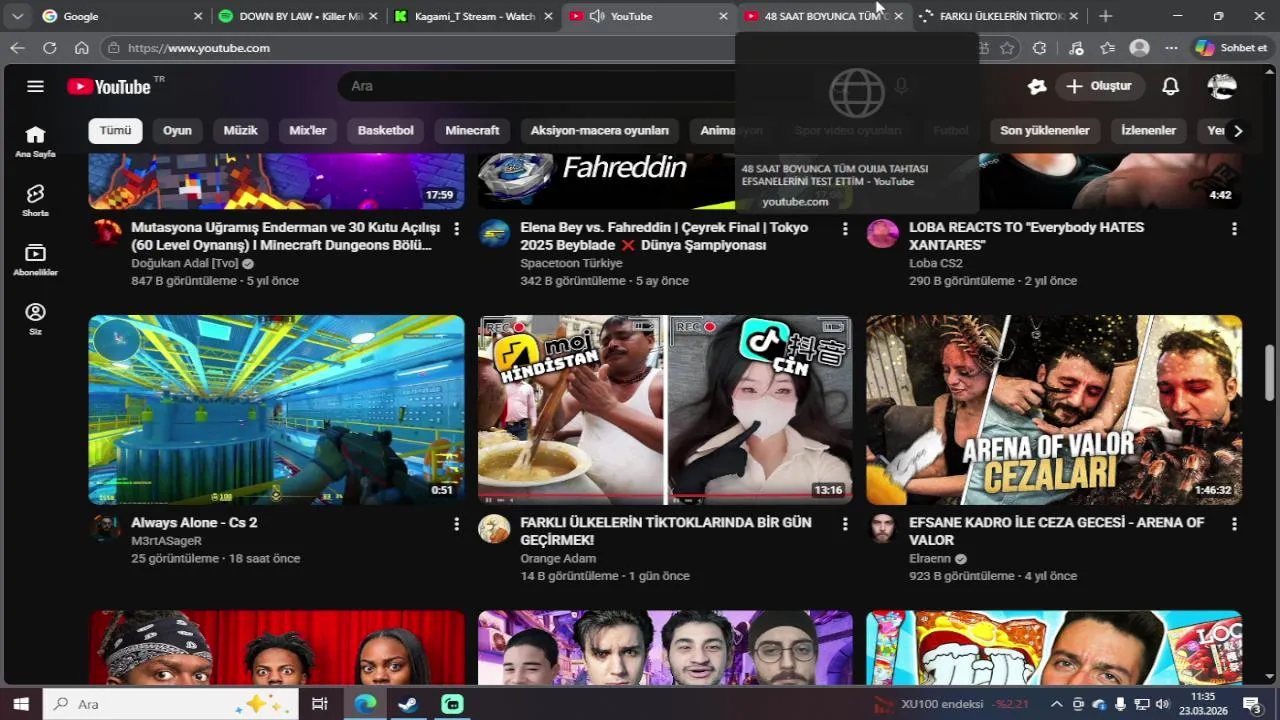This screenshot has height=720, width=1280.
Task: Open Steam from the taskbar
Action: coord(408,704)
